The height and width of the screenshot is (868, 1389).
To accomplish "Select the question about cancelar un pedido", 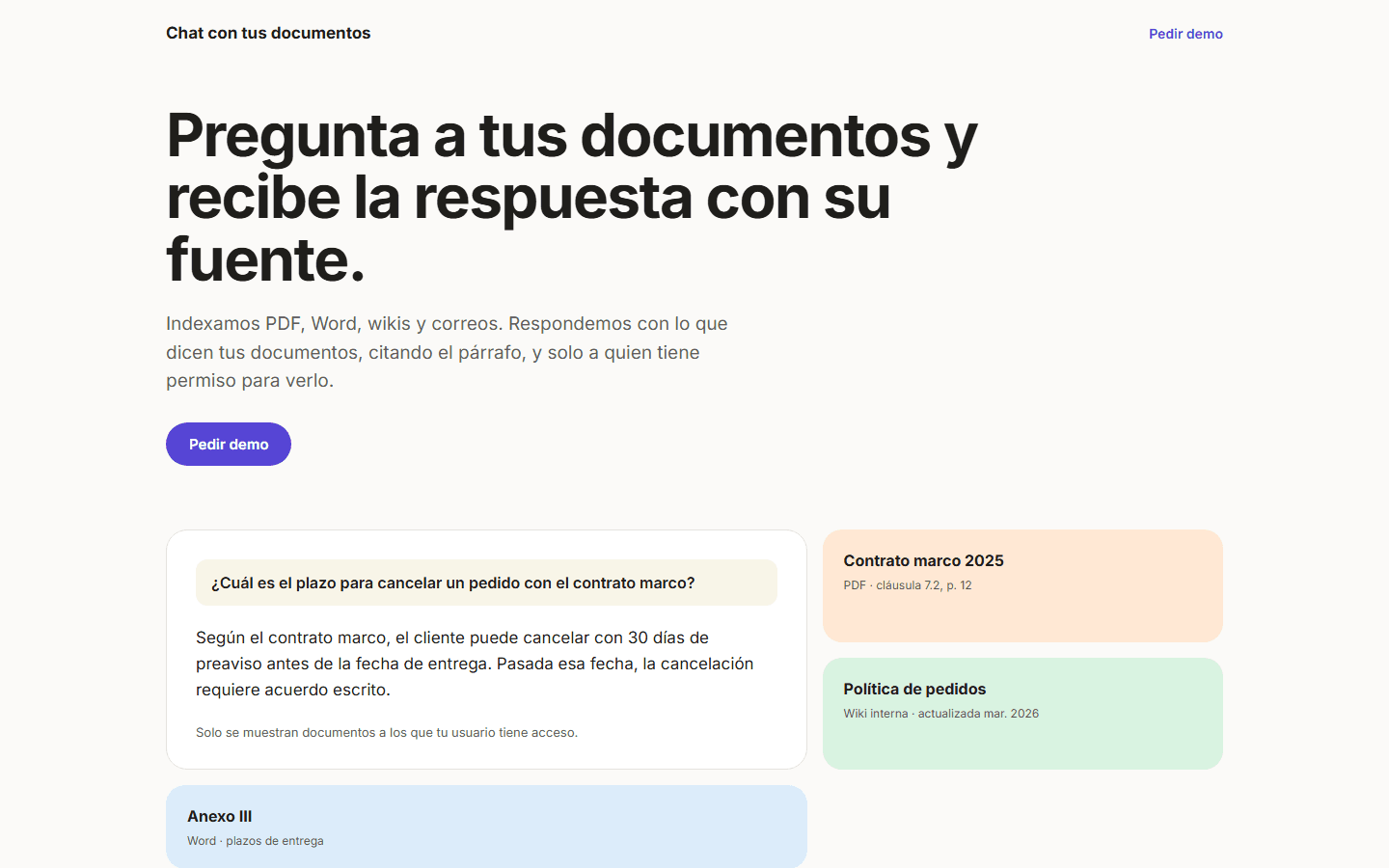I will (486, 583).
